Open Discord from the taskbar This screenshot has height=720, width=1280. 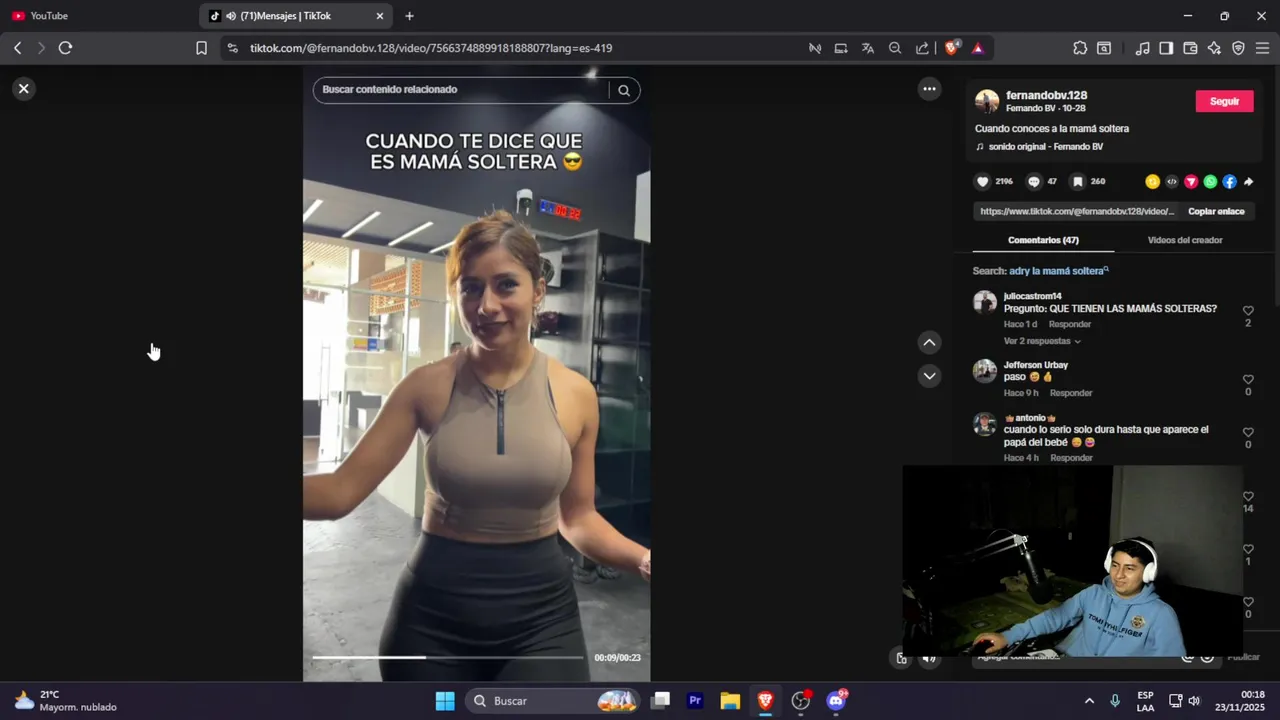(836, 701)
